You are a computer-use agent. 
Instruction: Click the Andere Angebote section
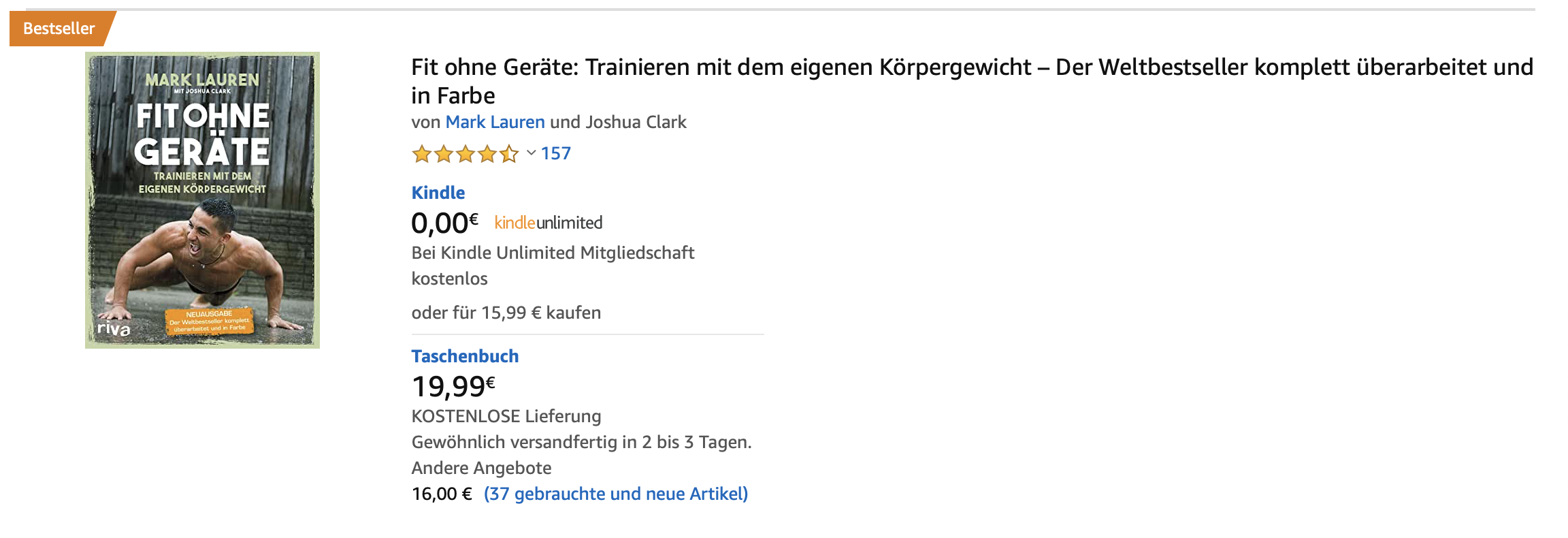tap(480, 467)
